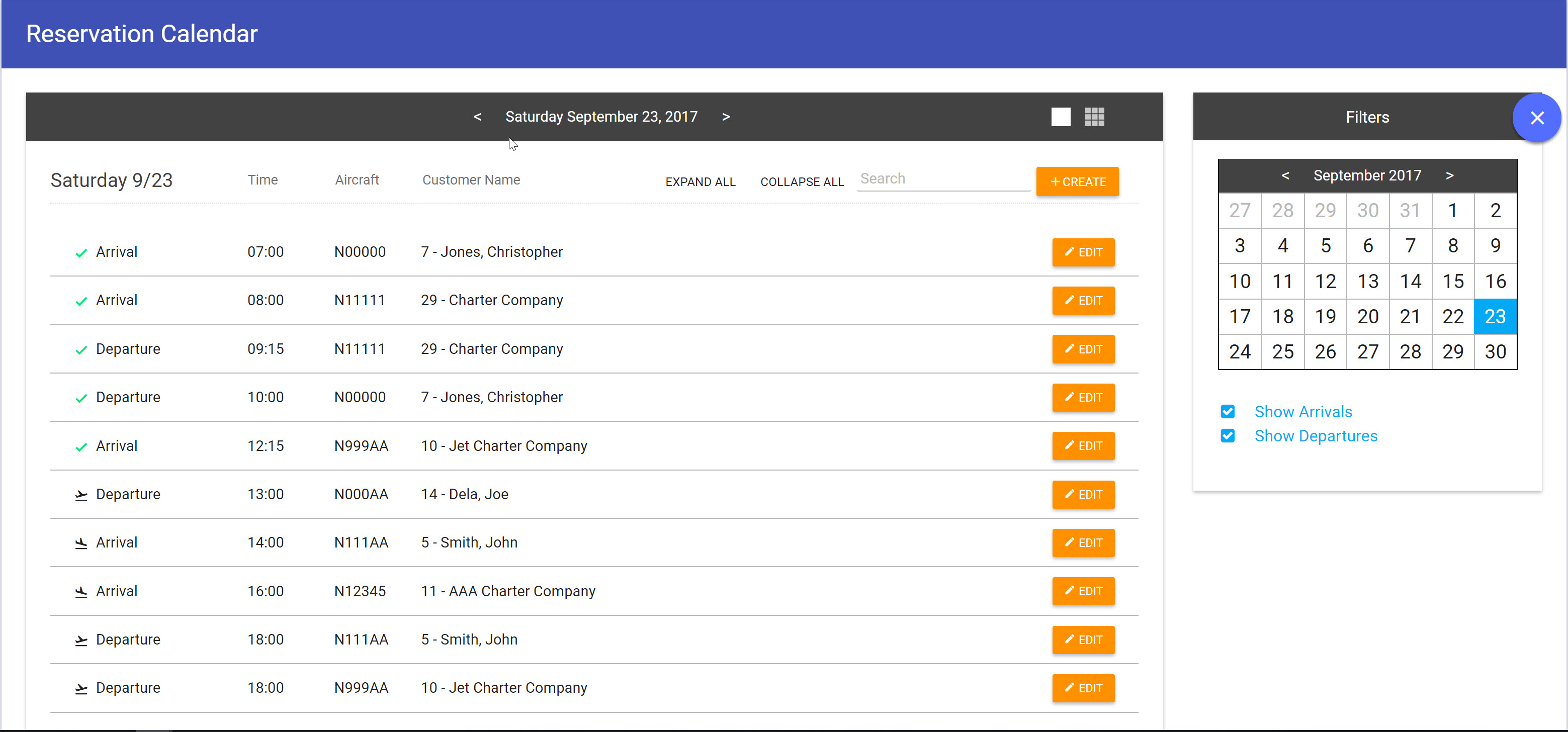1568x732 pixels.
Task: Select September 15 in the mini calendar
Action: coord(1452,282)
